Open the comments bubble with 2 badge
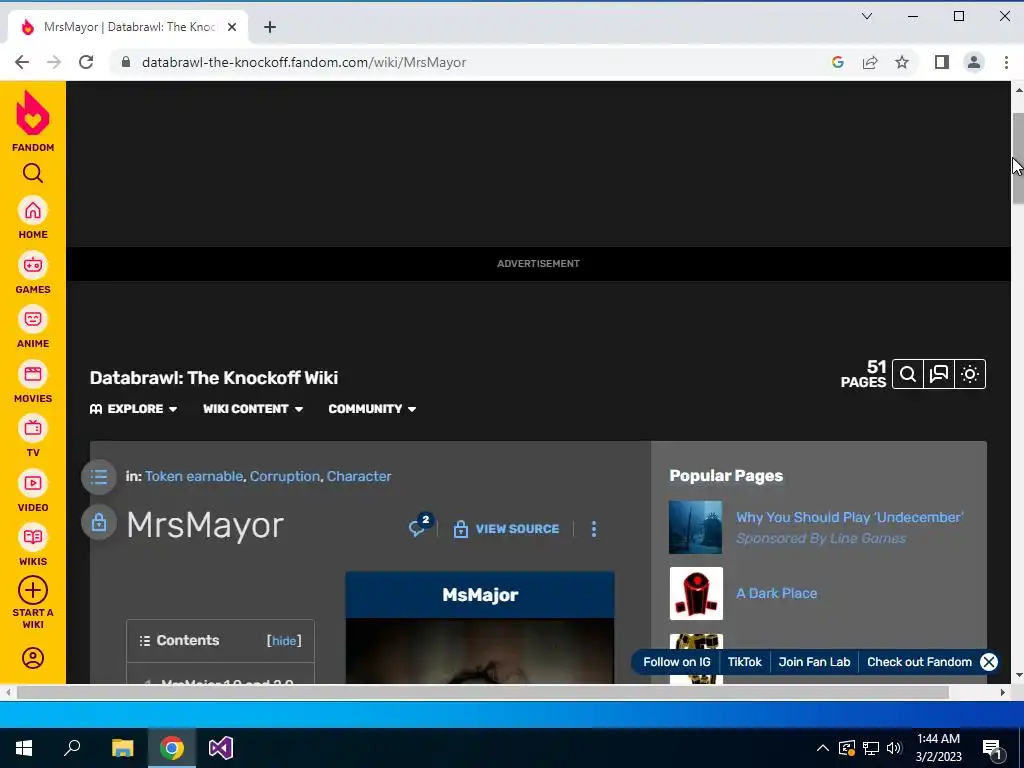This screenshot has width=1024, height=768. click(x=420, y=526)
